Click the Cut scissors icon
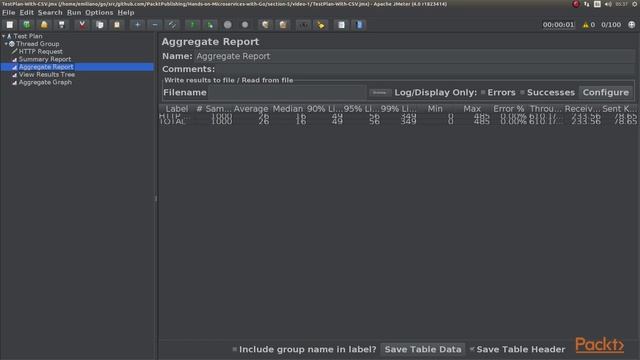 click(82, 25)
